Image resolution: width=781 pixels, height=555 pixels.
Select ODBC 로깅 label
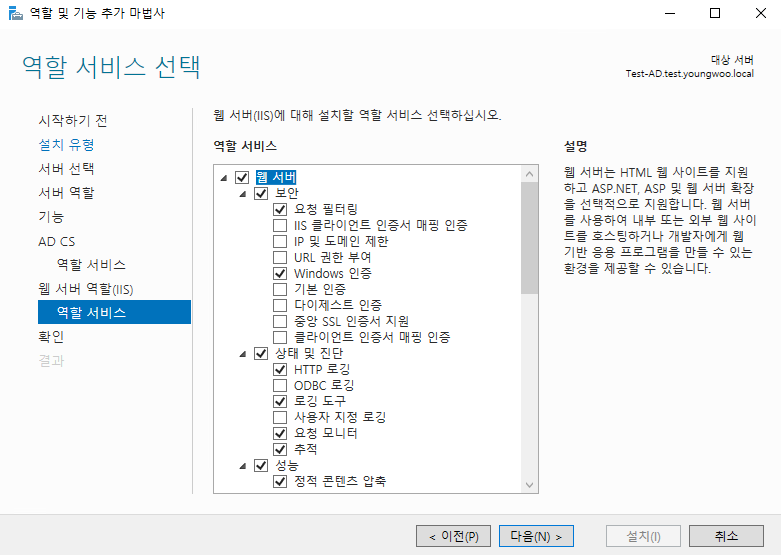(324, 385)
